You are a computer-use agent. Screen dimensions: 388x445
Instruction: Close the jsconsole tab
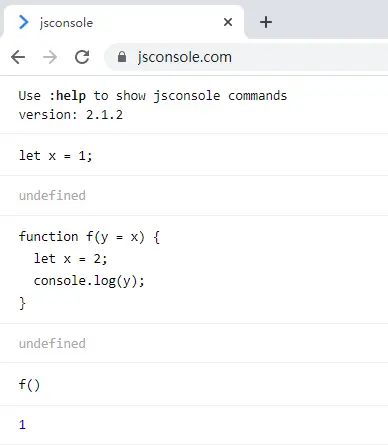coord(228,22)
